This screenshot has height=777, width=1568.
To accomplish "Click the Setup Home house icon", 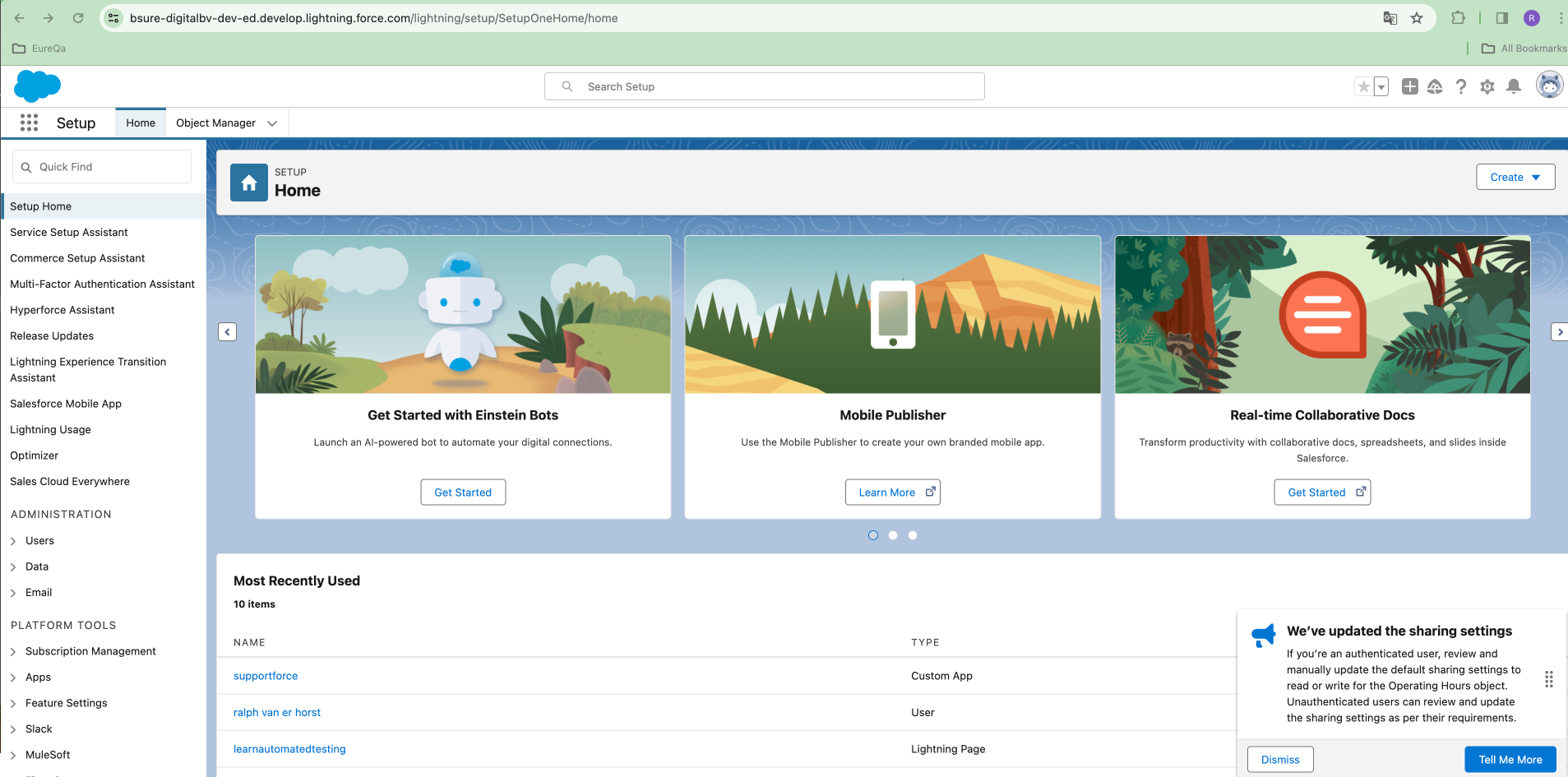I will (x=249, y=183).
